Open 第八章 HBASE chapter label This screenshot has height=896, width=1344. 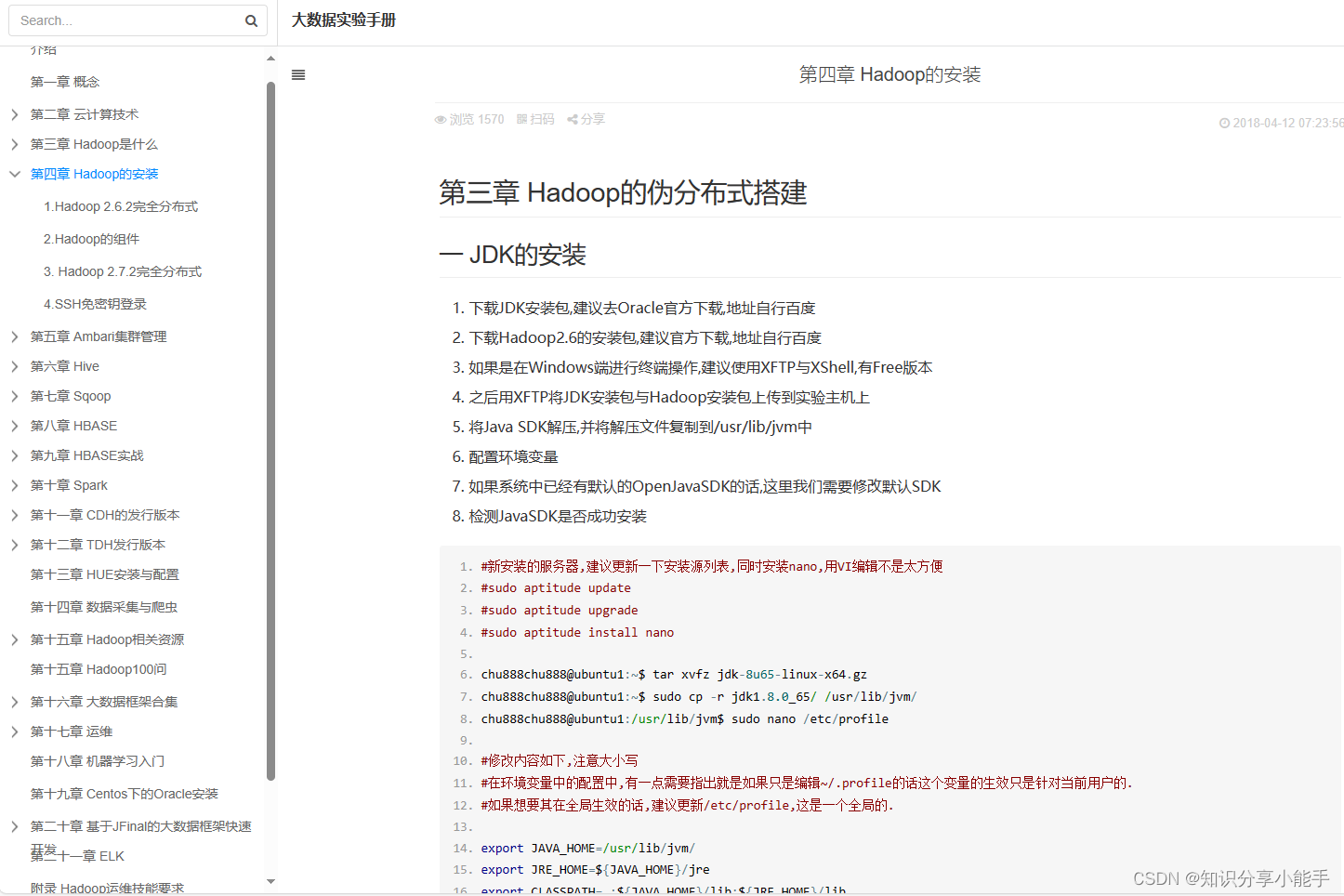coord(74,426)
